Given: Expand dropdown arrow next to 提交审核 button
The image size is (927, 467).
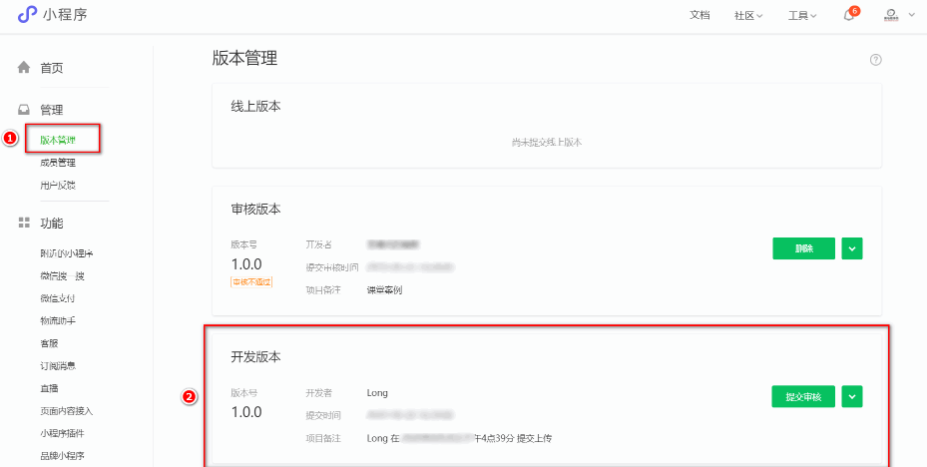Looking at the screenshot, I should tap(852, 397).
